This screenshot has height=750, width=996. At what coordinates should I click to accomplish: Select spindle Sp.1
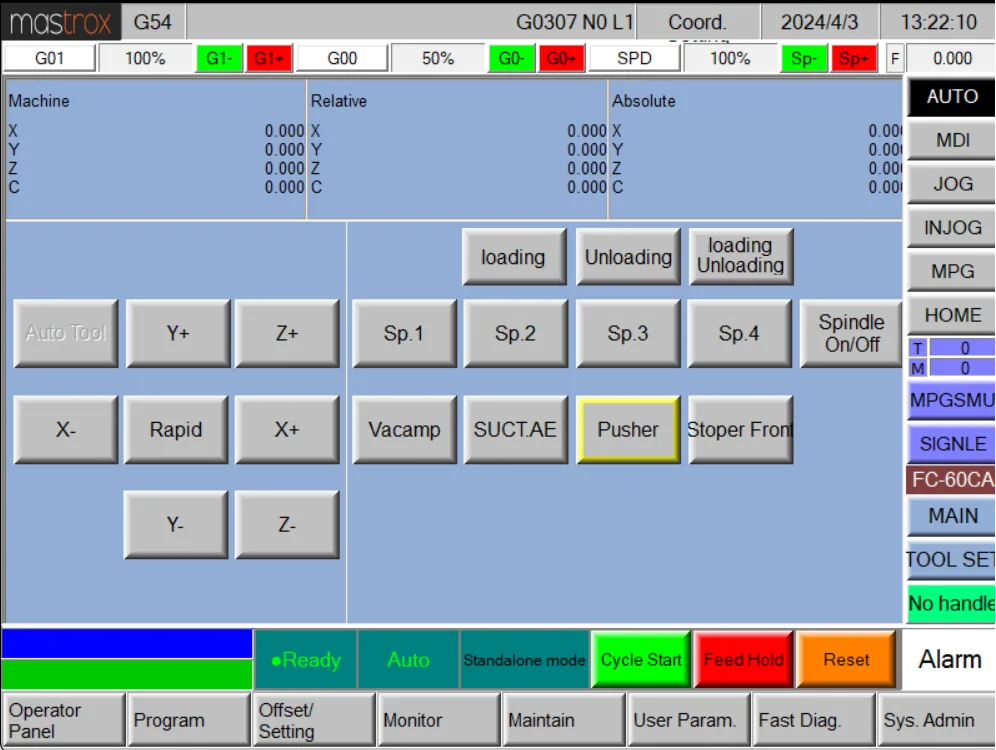(x=404, y=333)
